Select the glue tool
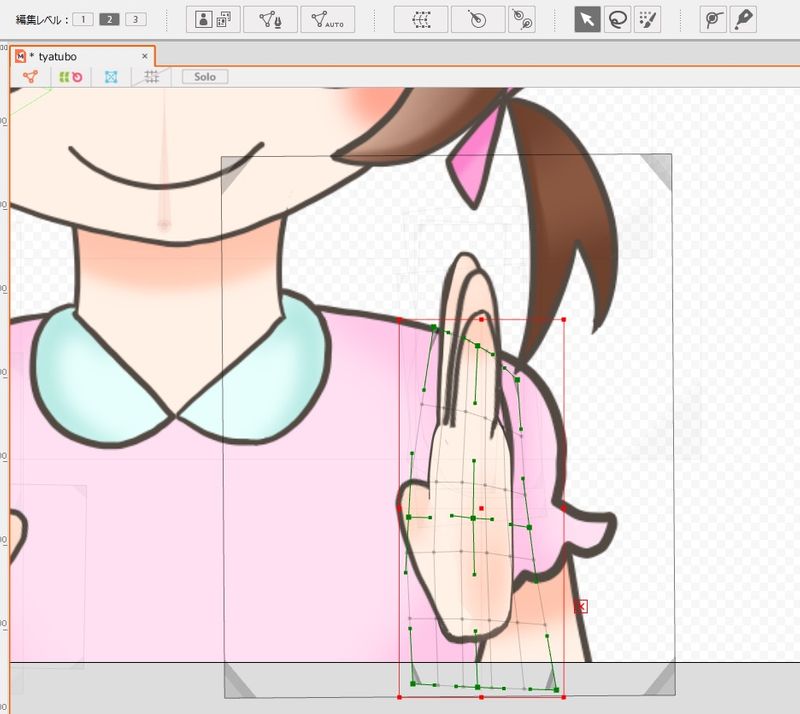800x714 pixels. [x=712, y=19]
